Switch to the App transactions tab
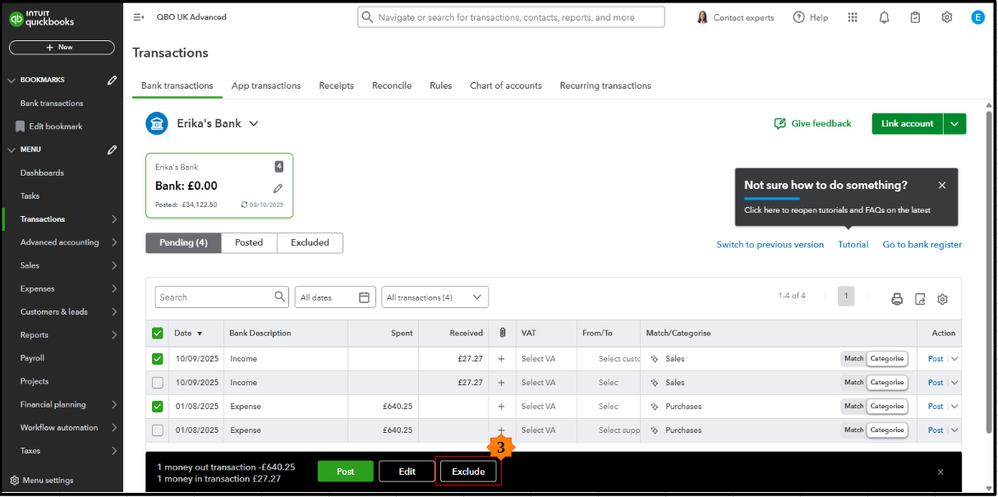998x497 pixels. tap(266, 85)
